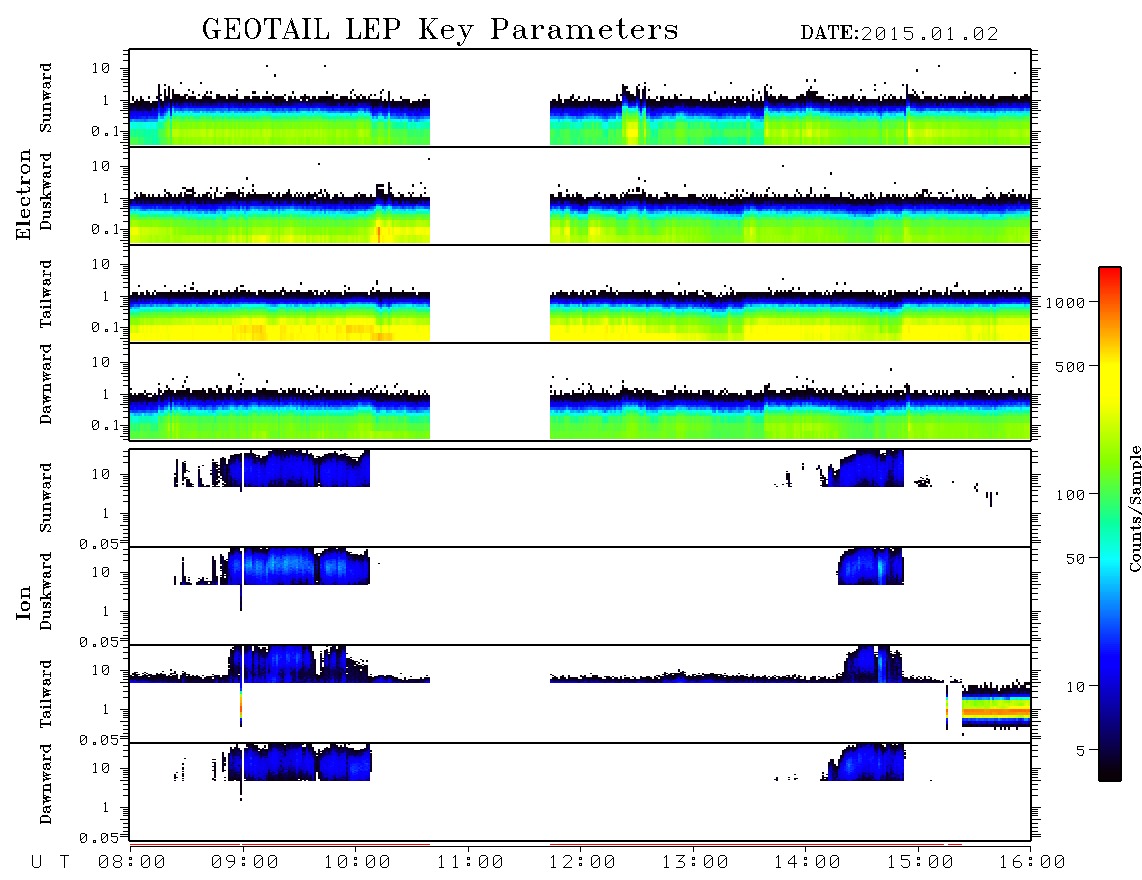
Task: Select the Electron "Tailward" panel label
Action: 46,294
